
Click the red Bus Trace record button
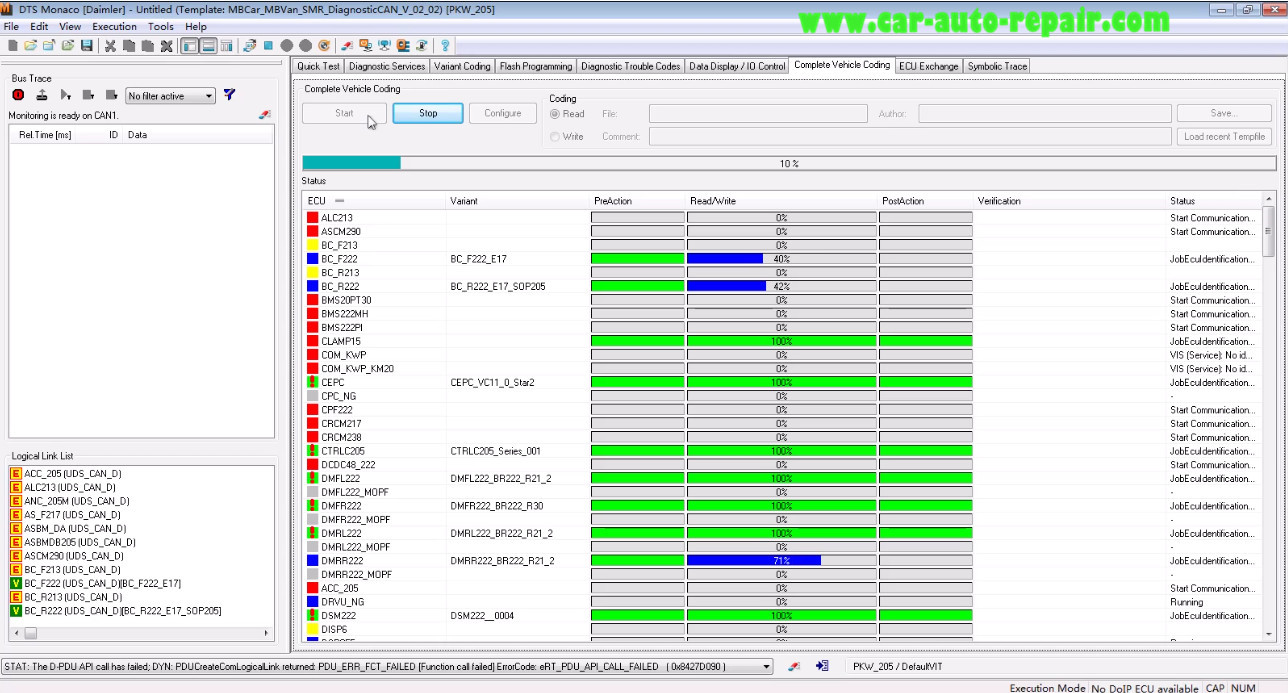tap(18, 95)
